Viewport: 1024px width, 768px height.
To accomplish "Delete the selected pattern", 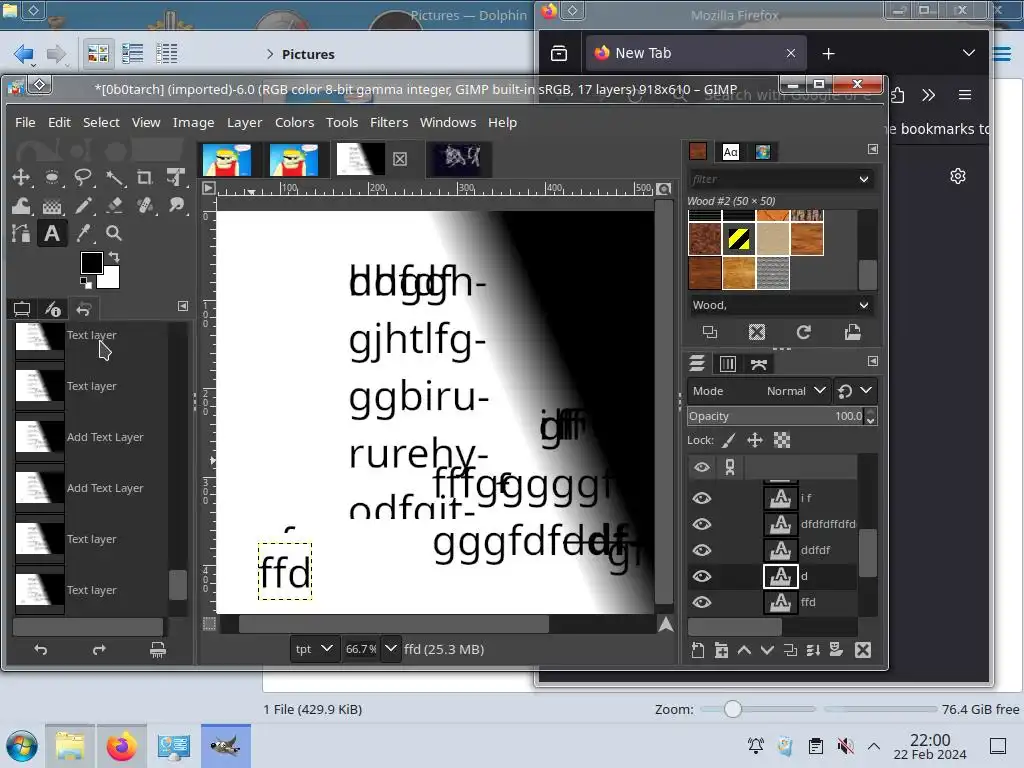I will (x=756, y=332).
